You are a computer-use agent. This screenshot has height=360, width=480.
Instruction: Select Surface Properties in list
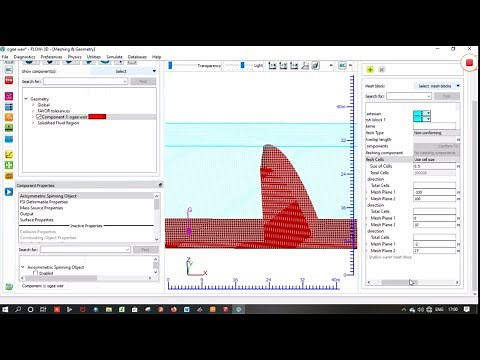pyautogui.click(x=37, y=220)
